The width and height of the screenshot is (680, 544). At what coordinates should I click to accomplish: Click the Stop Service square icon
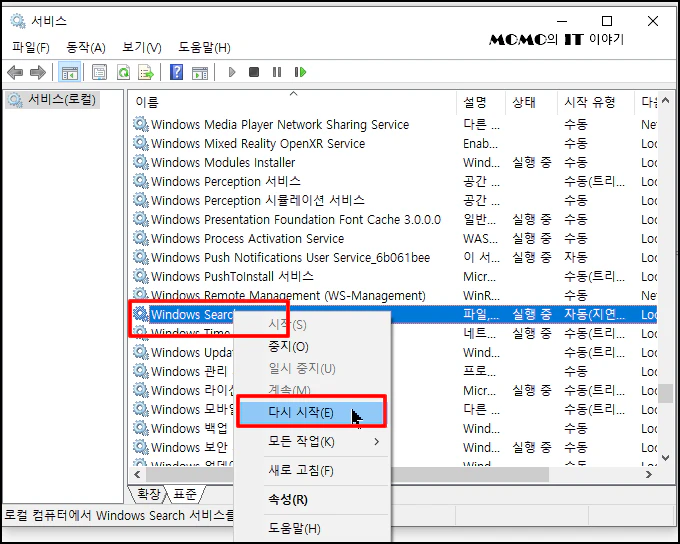pos(254,72)
